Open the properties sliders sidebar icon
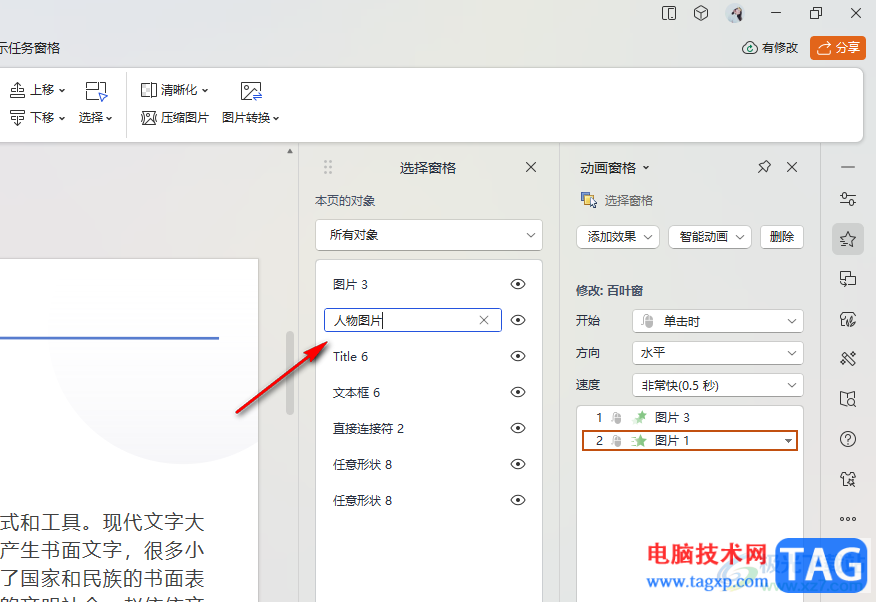The image size is (876, 602). pos(848,199)
